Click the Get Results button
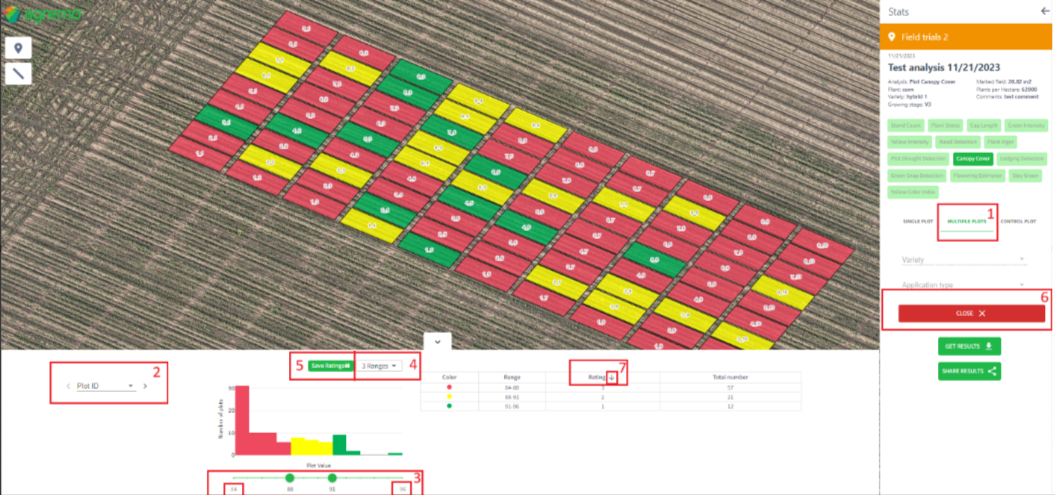Viewport: 1055px width, 495px height. point(969,346)
